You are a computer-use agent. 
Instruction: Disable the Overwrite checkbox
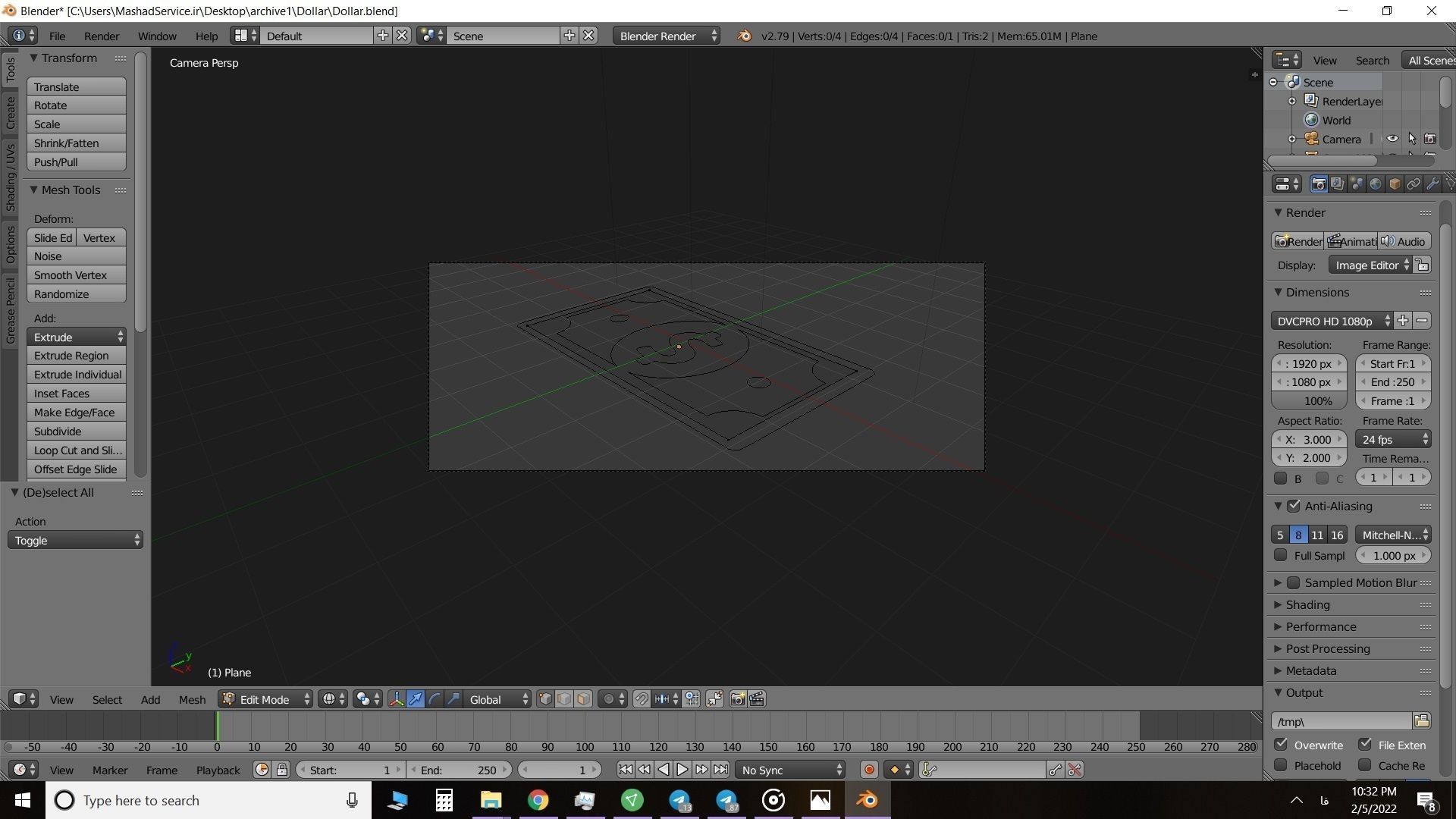click(x=1281, y=744)
